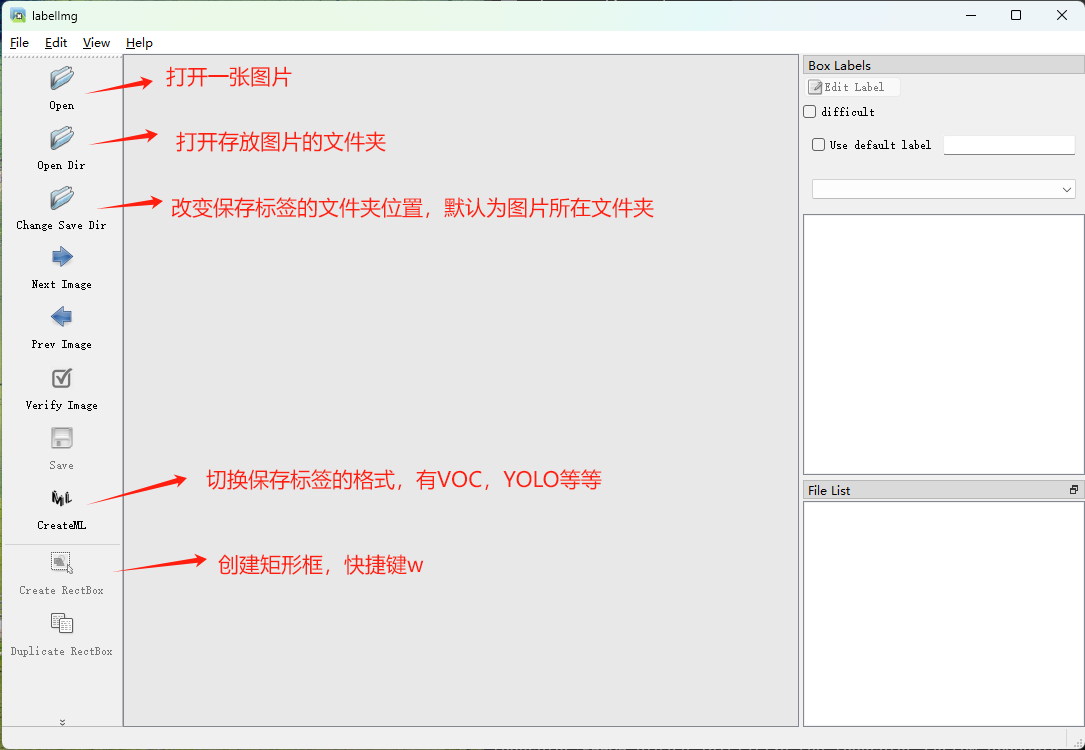1085x750 pixels.
Task: Switch annotation format via CreateML icon
Action: point(61,499)
